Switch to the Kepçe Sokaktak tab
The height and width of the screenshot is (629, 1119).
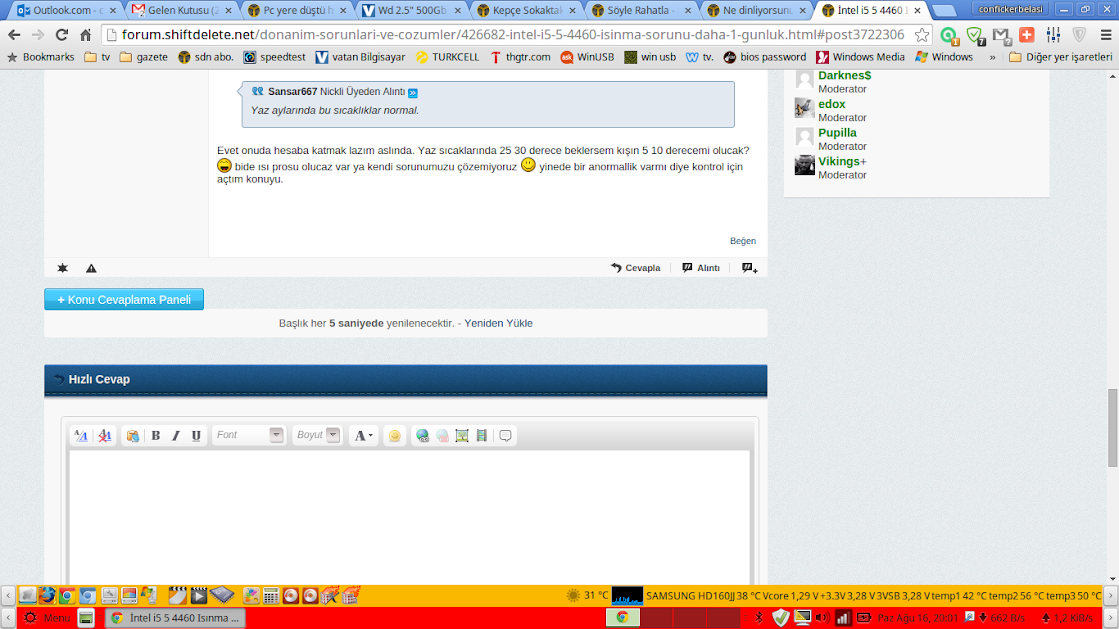click(527, 10)
